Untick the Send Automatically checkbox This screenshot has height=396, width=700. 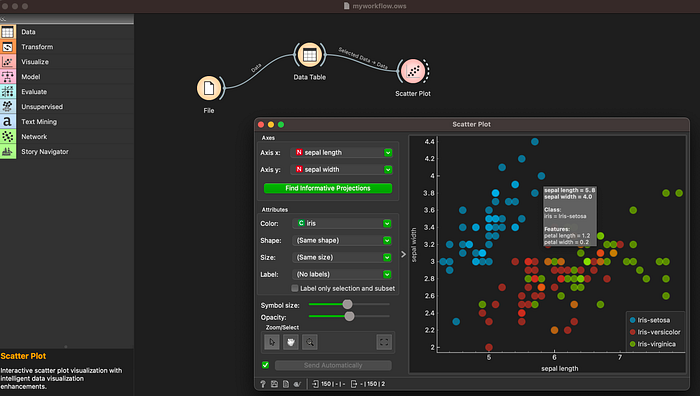(x=265, y=365)
